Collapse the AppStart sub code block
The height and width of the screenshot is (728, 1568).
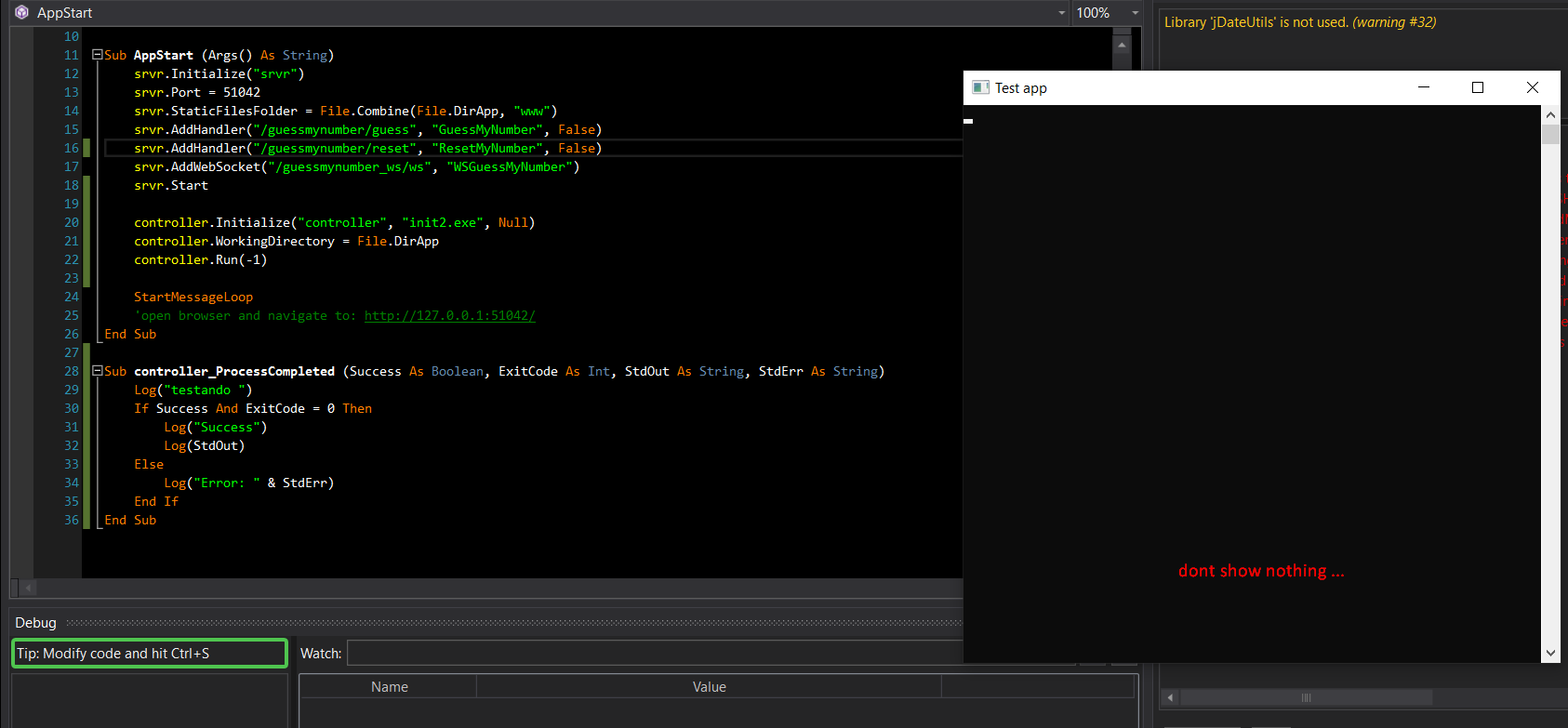point(97,55)
